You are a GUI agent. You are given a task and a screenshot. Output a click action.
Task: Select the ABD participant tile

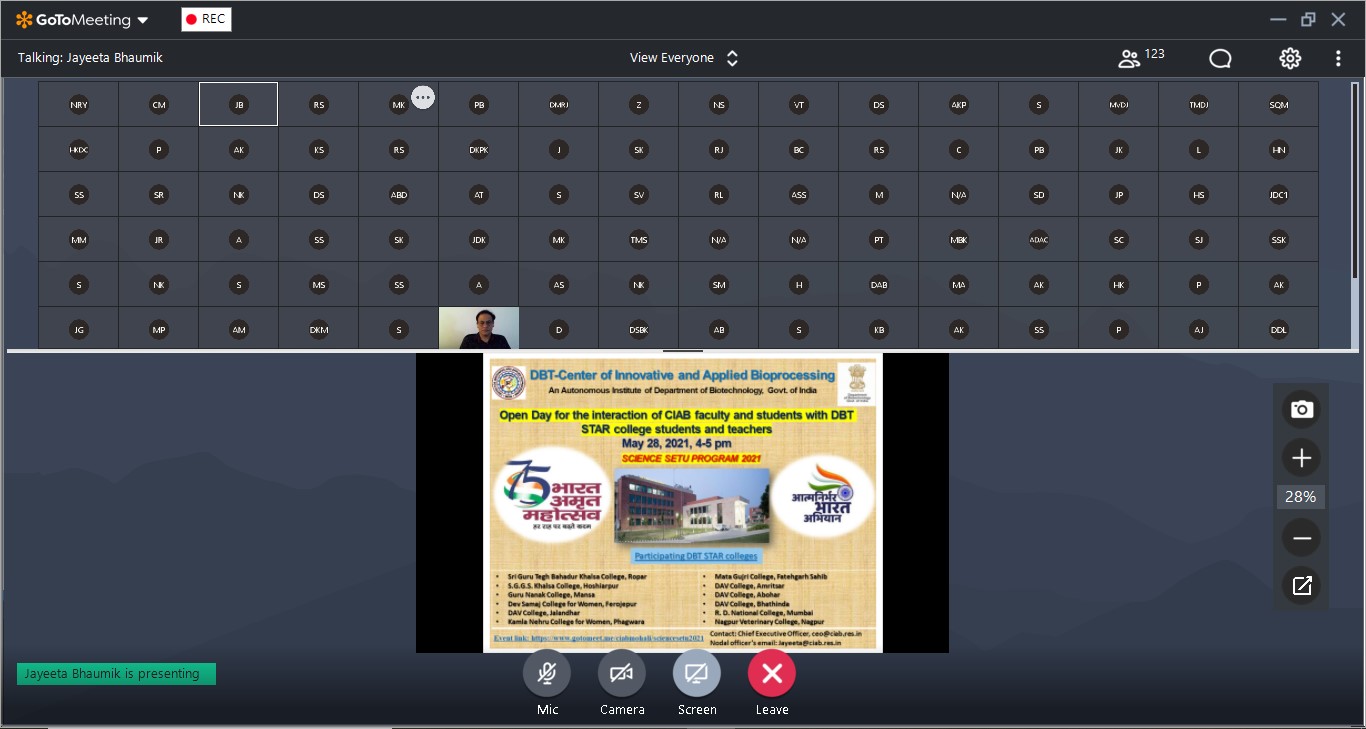(x=399, y=195)
